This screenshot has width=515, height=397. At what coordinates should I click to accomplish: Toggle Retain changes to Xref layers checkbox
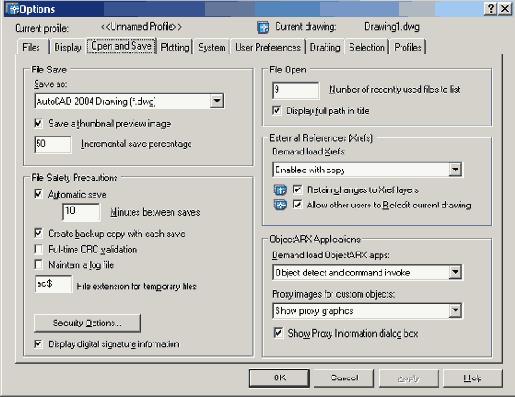(x=297, y=189)
